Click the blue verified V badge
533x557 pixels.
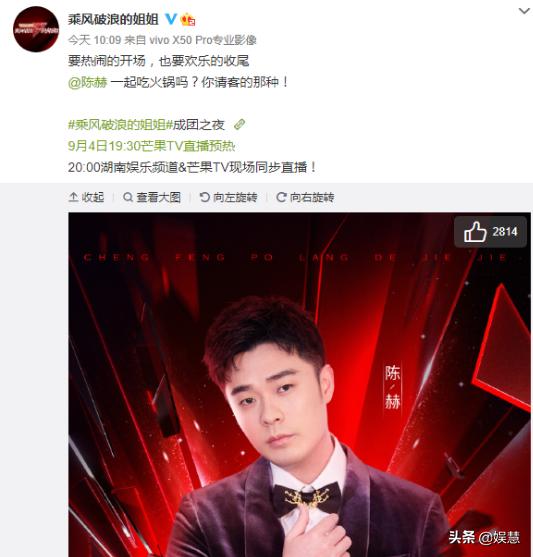171,18
